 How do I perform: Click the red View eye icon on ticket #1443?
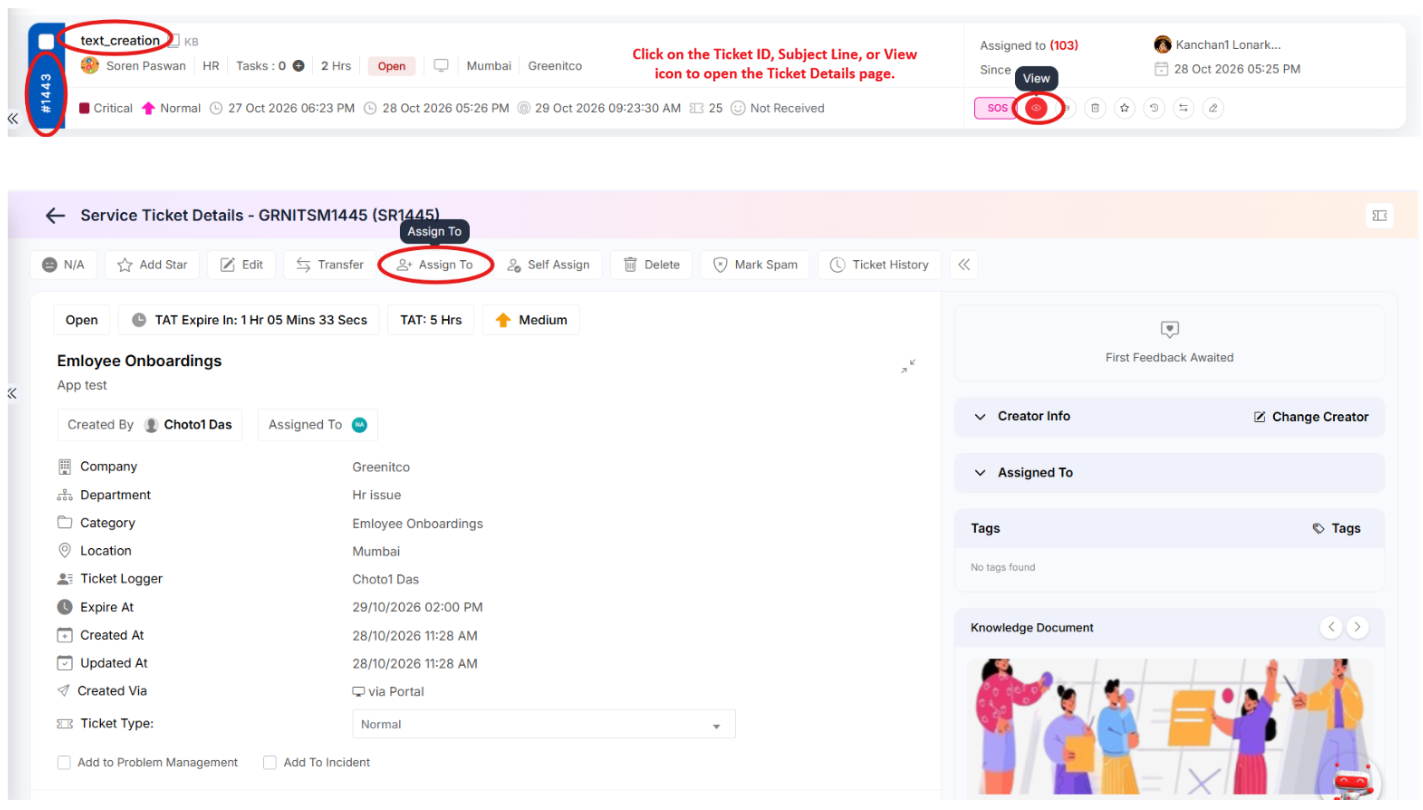(1036, 108)
